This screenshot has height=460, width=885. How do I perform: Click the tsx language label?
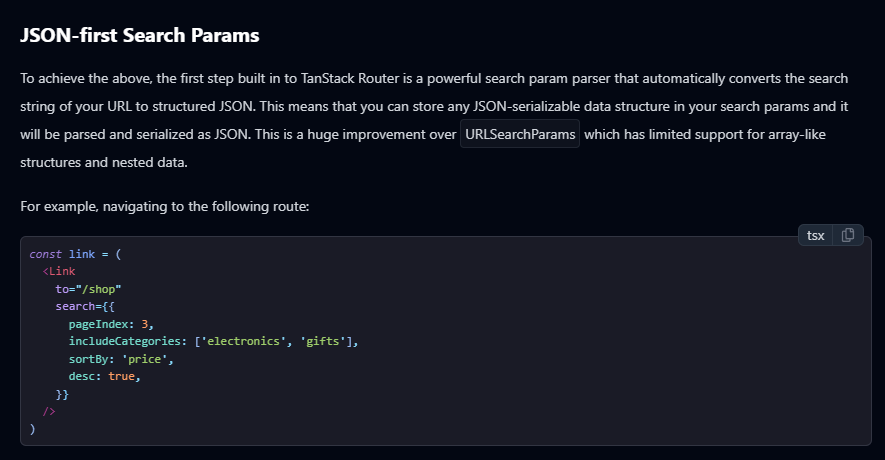coord(816,235)
